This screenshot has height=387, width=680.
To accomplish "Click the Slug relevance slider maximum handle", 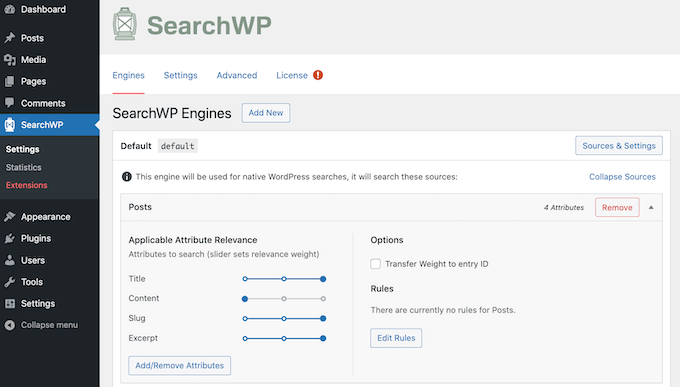I will coord(323,318).
